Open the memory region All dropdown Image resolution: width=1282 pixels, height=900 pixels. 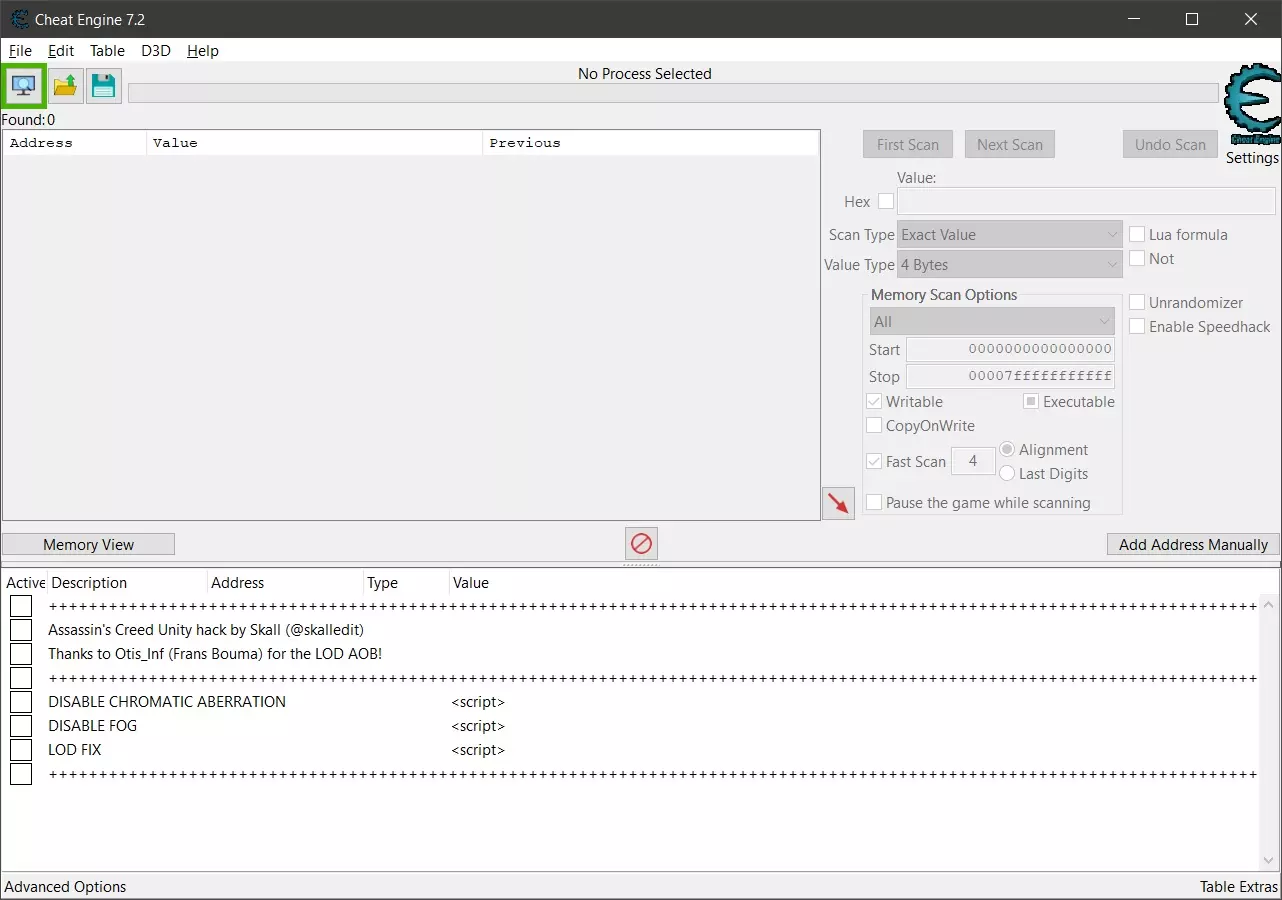(x=991, y=322)
